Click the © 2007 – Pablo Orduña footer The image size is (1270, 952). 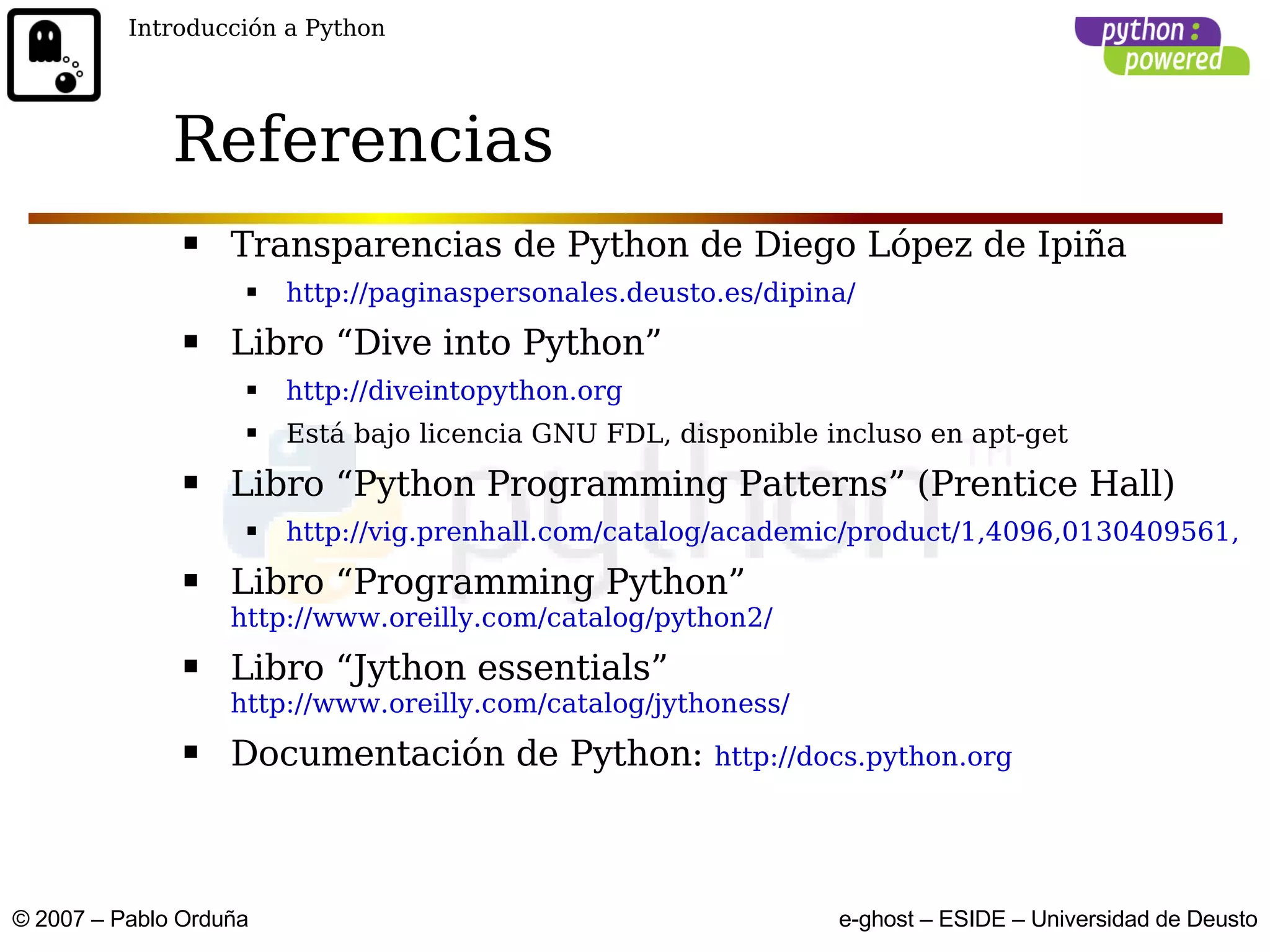point(130,919)
